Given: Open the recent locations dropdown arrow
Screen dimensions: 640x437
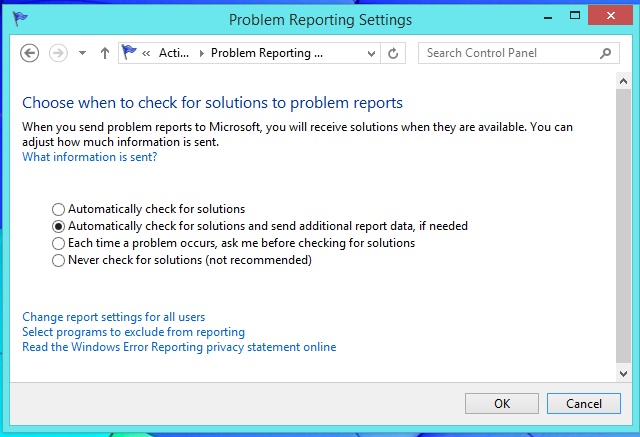Looking at the screenshot, I should [82, 53].
